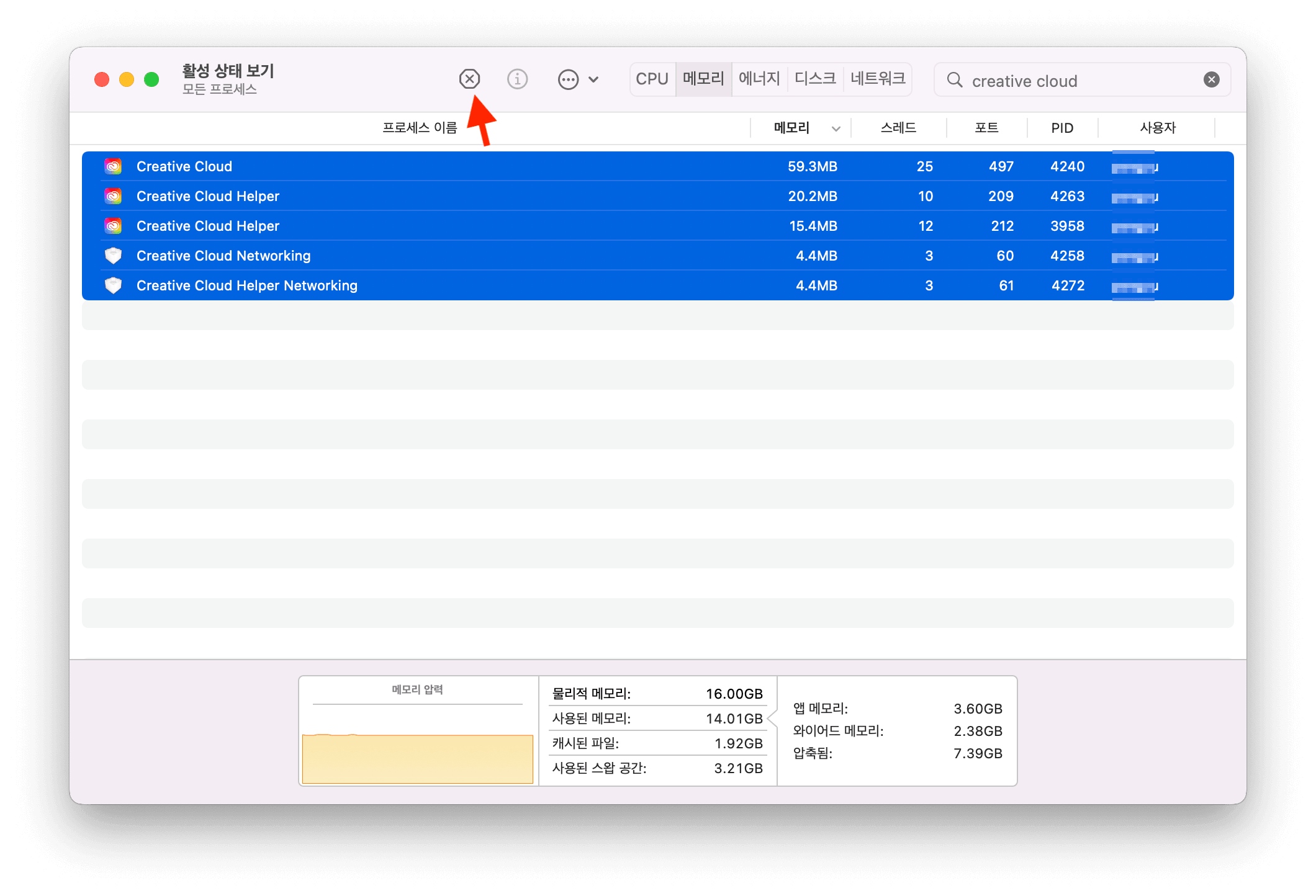Click the 와이어드 메모리 2.38GB entry
Image resolution: width=1316 pixels, height=896 pixels.
898,731
